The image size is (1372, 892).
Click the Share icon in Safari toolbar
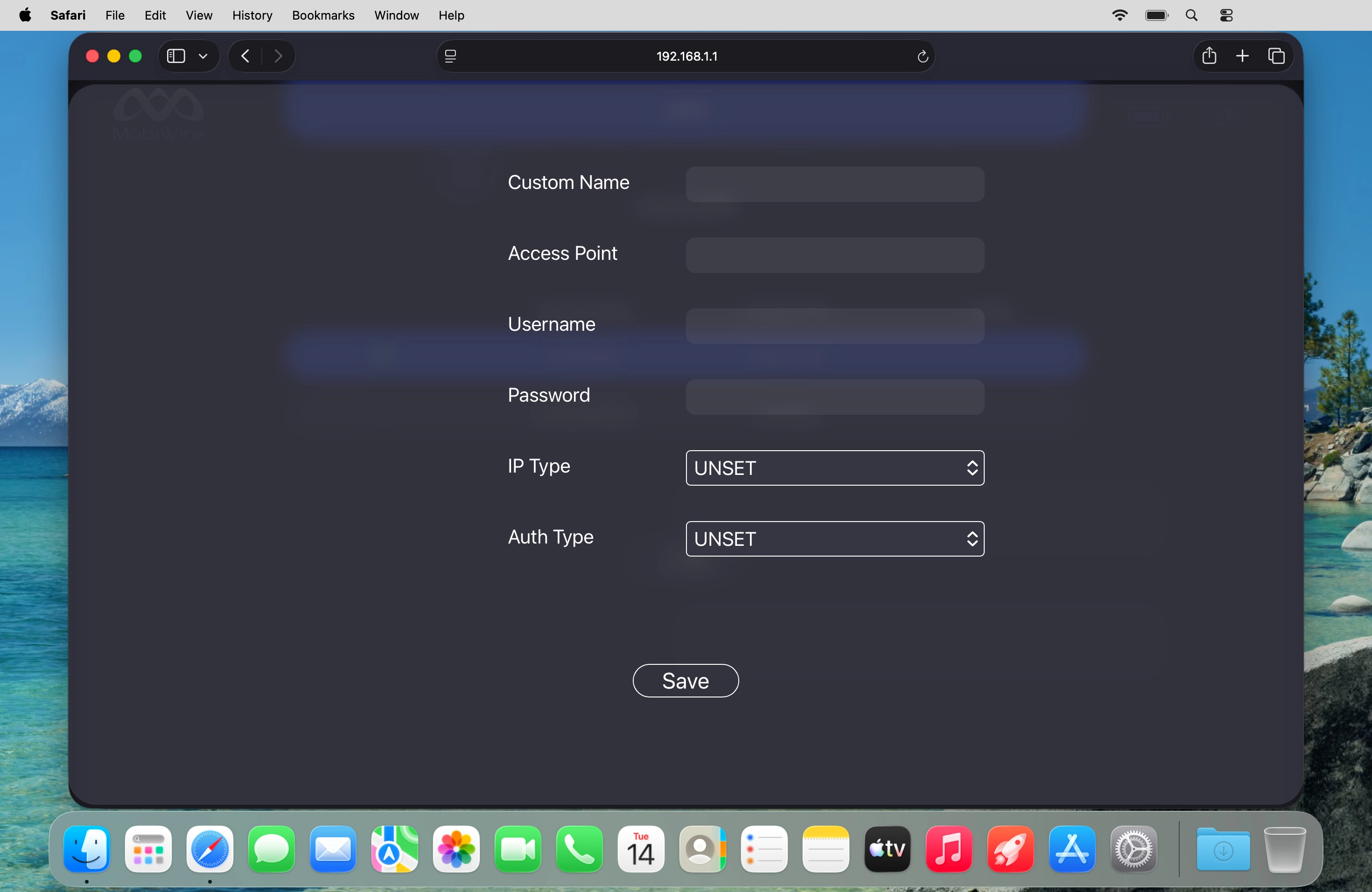pyautogui.click(x=1209, y=56)
